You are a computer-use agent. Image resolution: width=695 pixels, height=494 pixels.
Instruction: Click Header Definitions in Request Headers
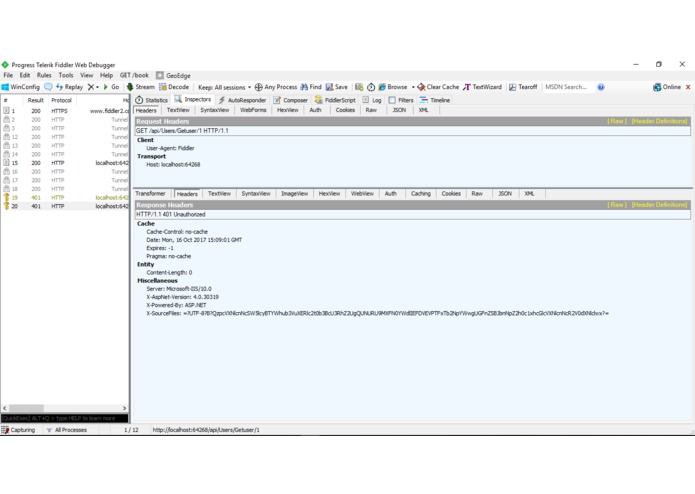659,121
